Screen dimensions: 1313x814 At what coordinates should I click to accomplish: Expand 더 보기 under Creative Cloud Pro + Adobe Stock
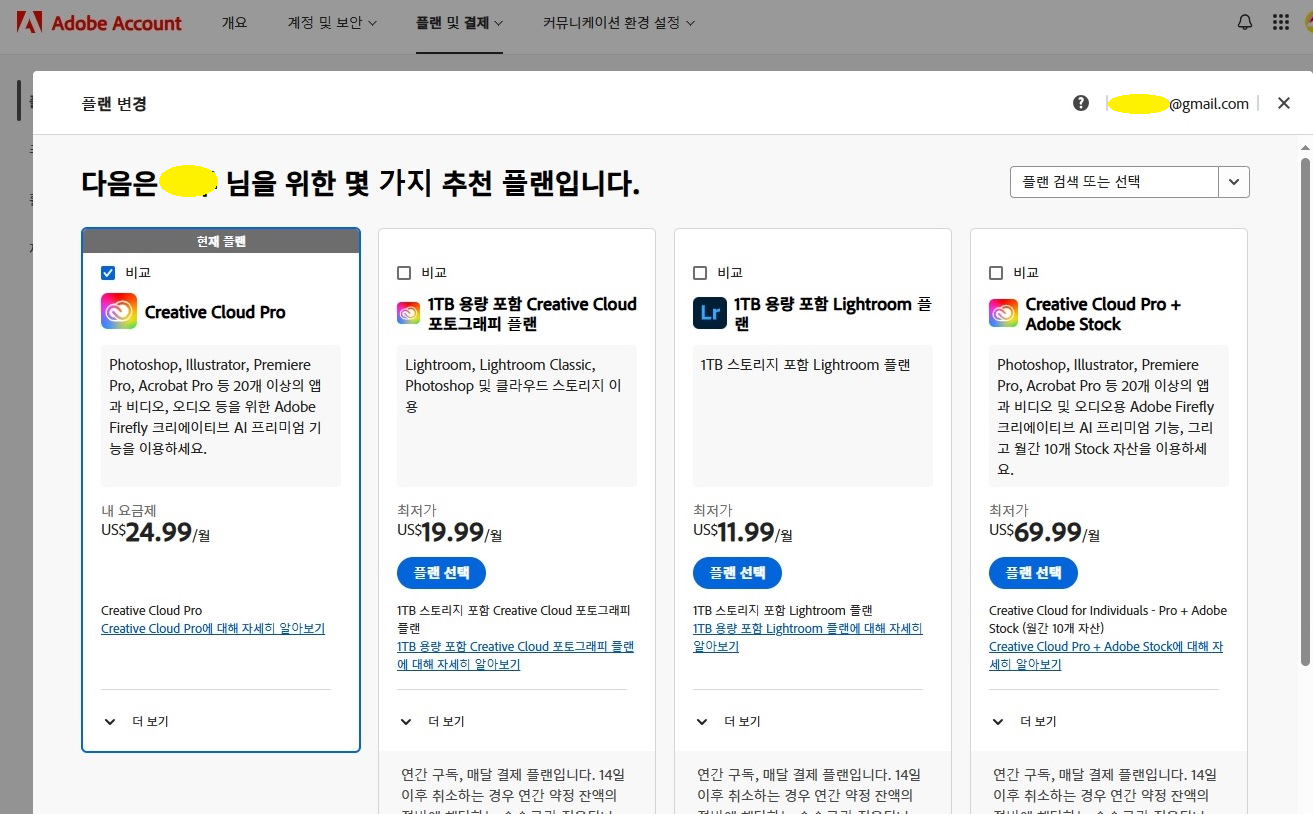pyautogui.click(x=1023, y=721)
